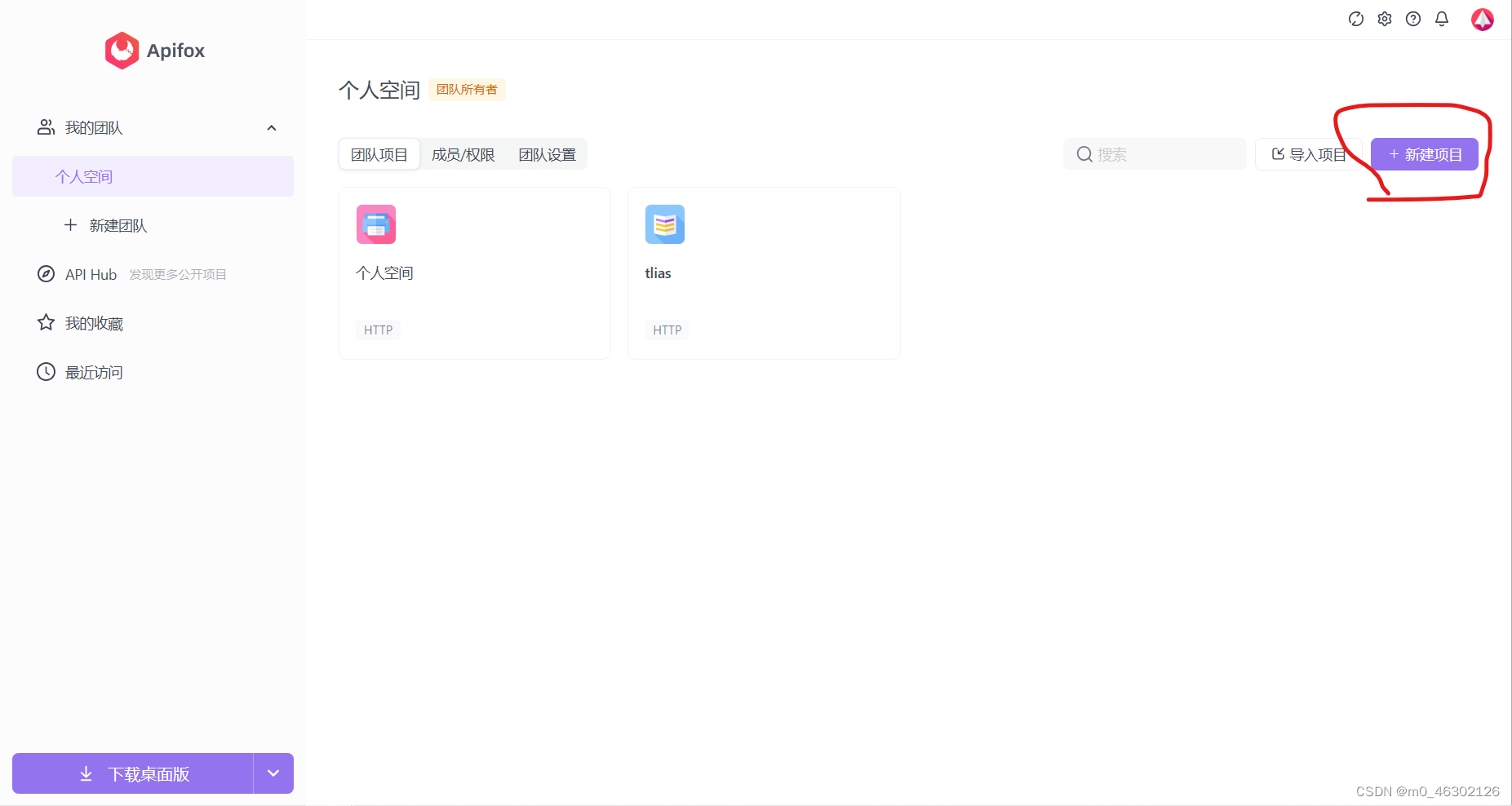Open the tlias project card
1512x806 pixels.
764,273
